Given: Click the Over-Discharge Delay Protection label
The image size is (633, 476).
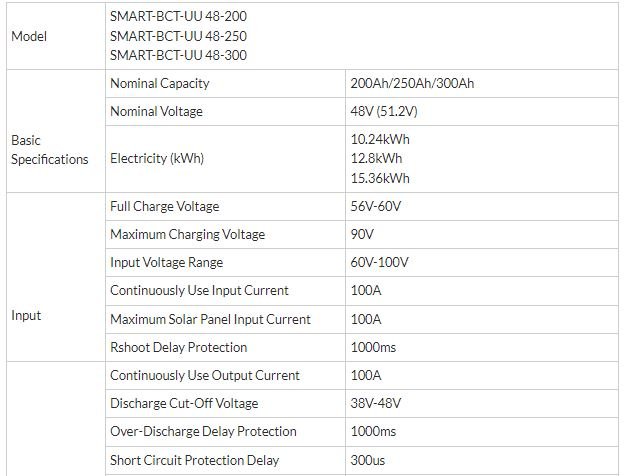Looking at the screenshot, I should click(x=203, y=431).
